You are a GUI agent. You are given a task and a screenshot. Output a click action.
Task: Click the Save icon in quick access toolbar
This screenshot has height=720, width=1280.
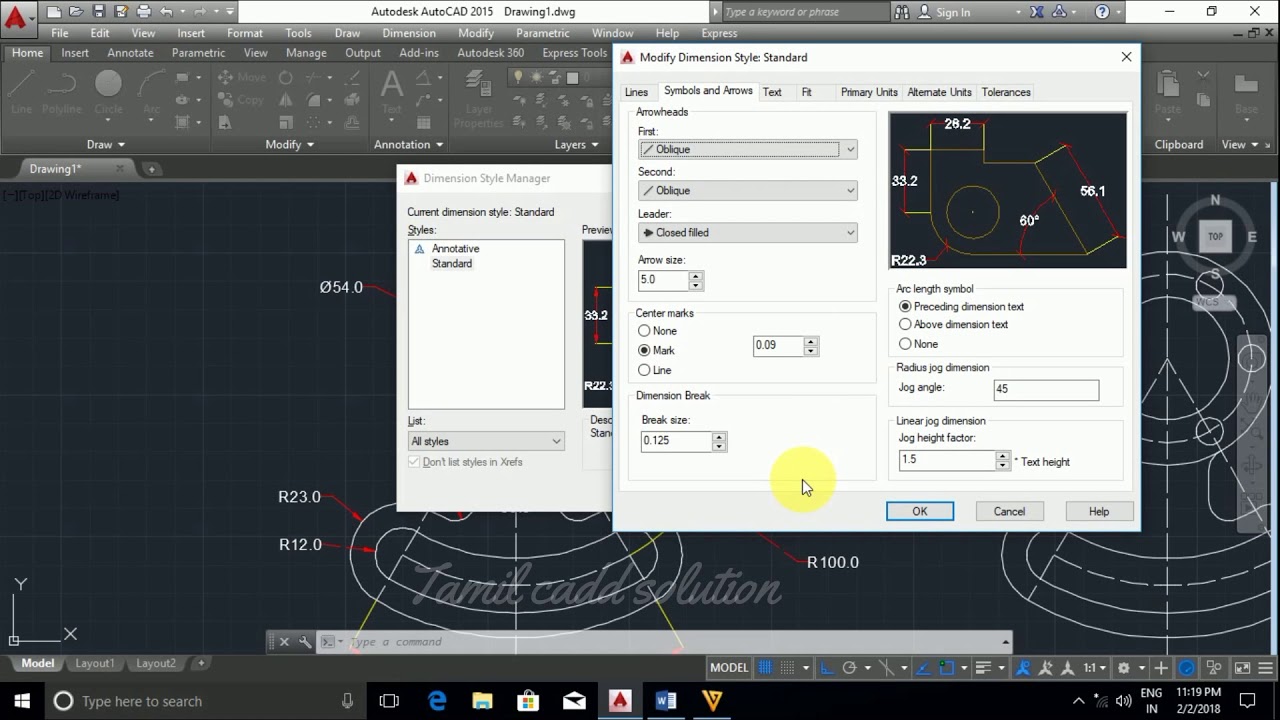point(98,12)
